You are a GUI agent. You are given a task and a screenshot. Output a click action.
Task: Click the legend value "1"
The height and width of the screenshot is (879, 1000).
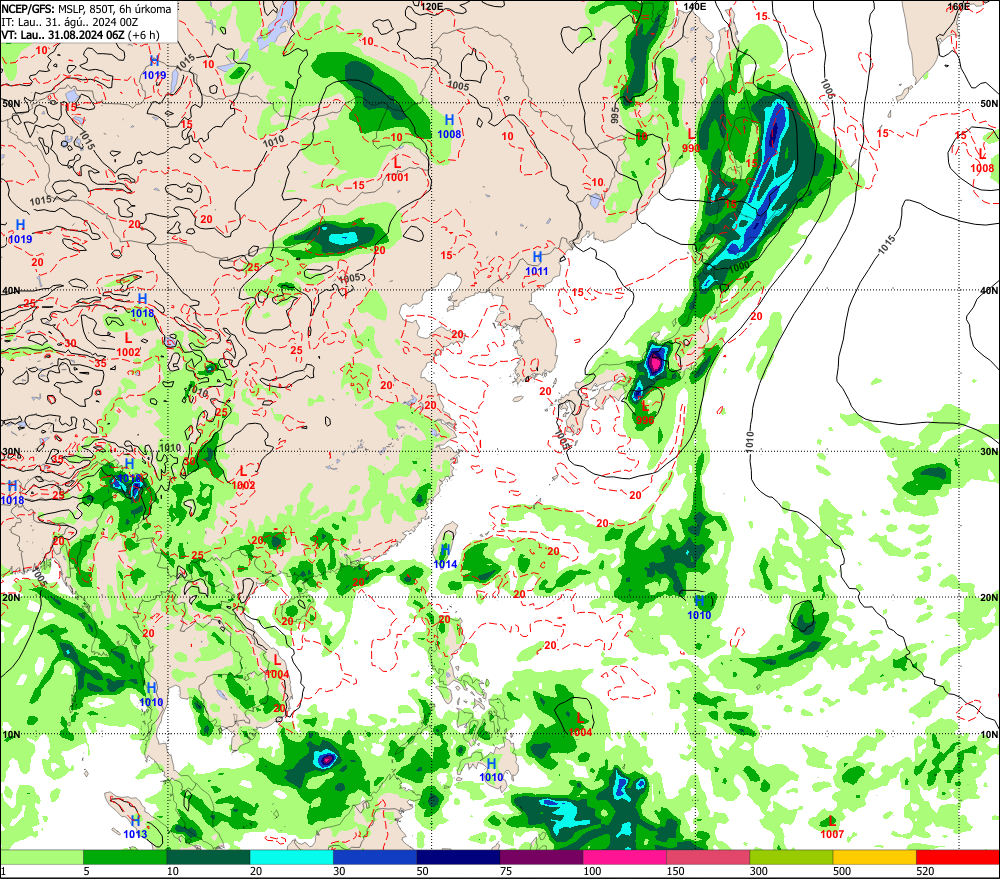(x=3, y=871)
